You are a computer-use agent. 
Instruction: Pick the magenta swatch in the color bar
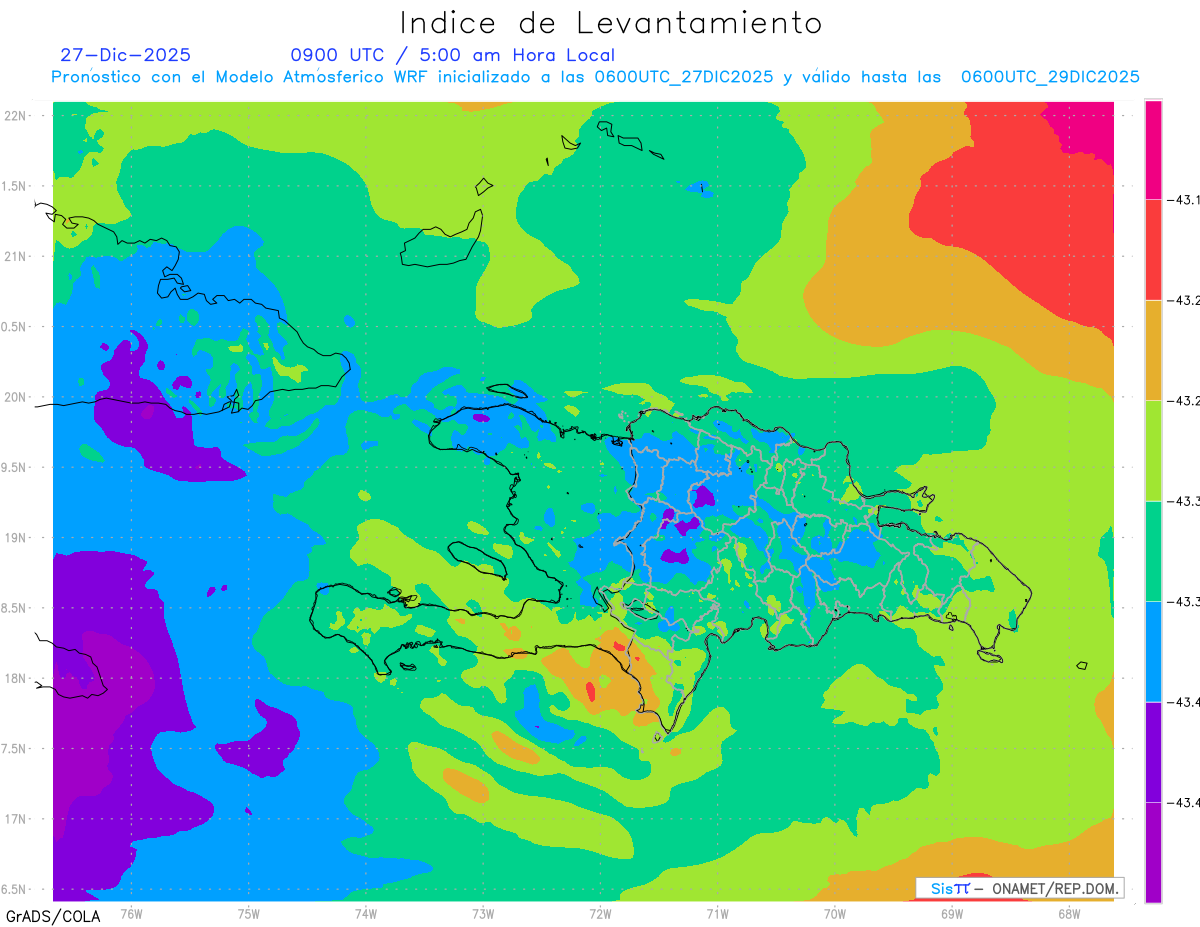(1153, 149)
